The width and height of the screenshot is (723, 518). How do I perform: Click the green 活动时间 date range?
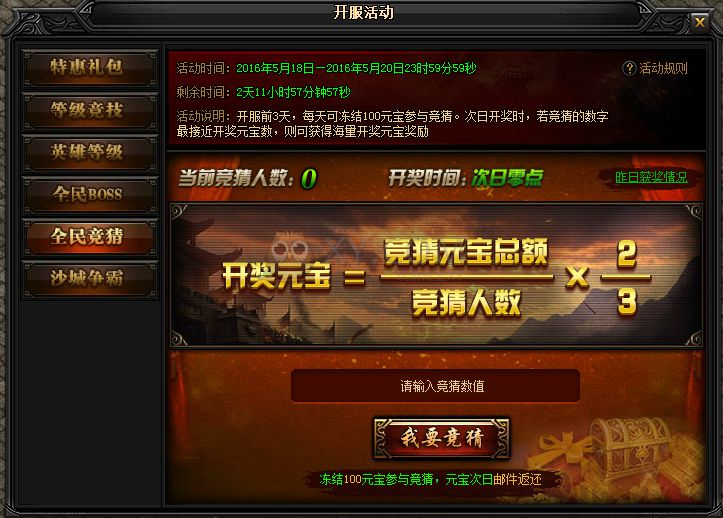pos(356,68)
